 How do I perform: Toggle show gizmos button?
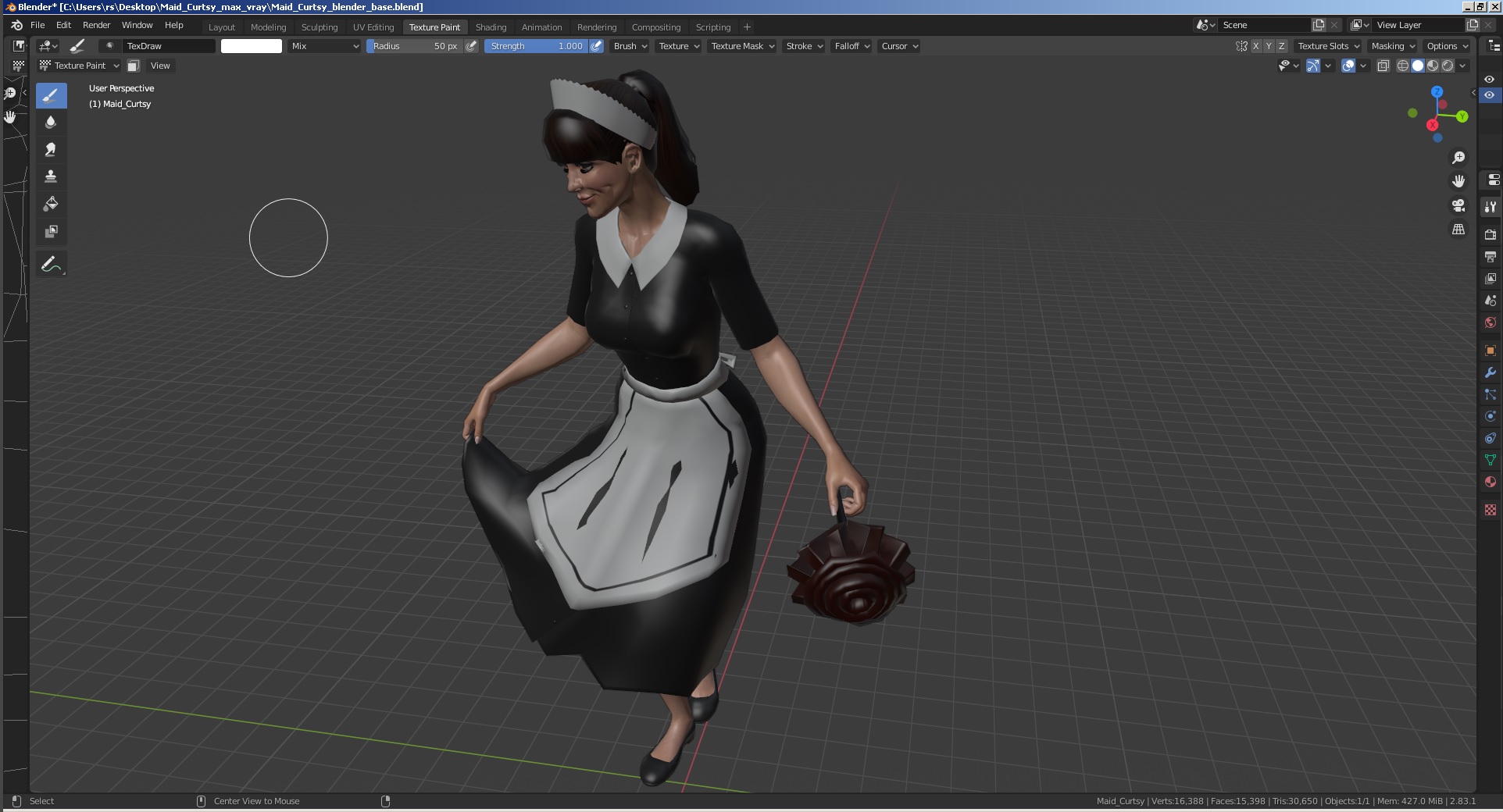(x=1314, y=66)
